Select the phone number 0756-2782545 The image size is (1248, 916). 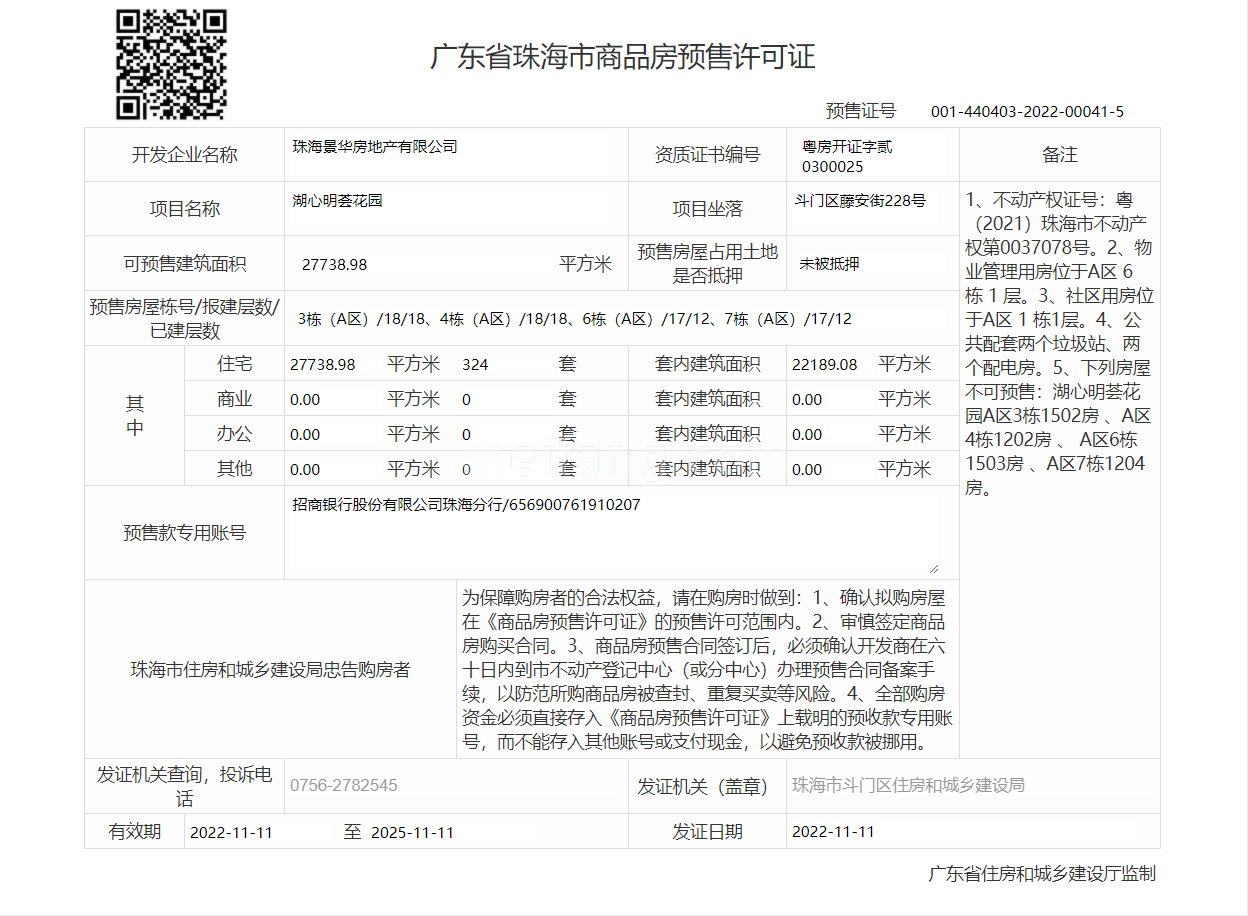pyautogui.click(x=344, y=786)
